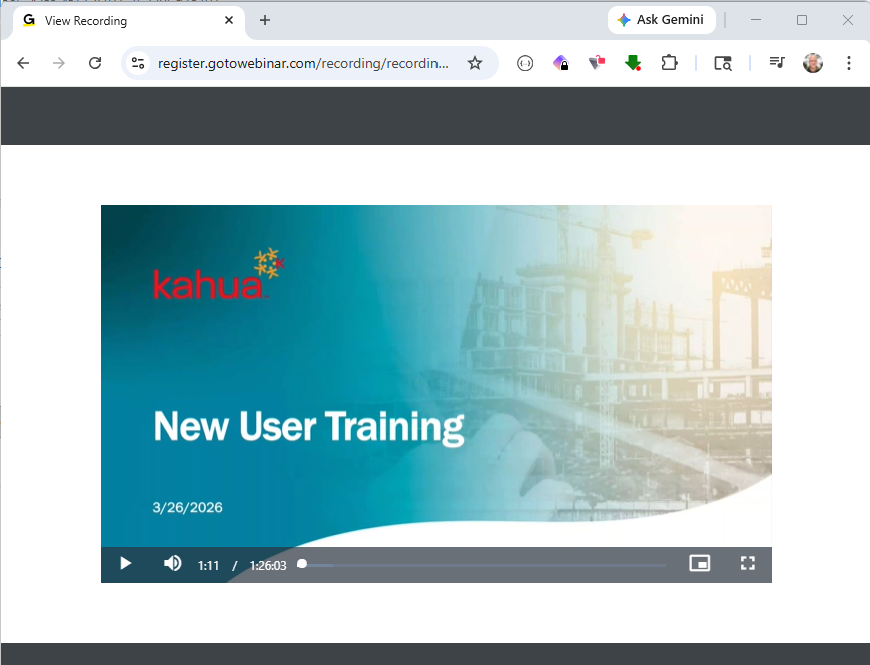This screenshot has width=870, height=665.
Task: Open Chrome's media playback controls
Action: (x=777, y=62)
